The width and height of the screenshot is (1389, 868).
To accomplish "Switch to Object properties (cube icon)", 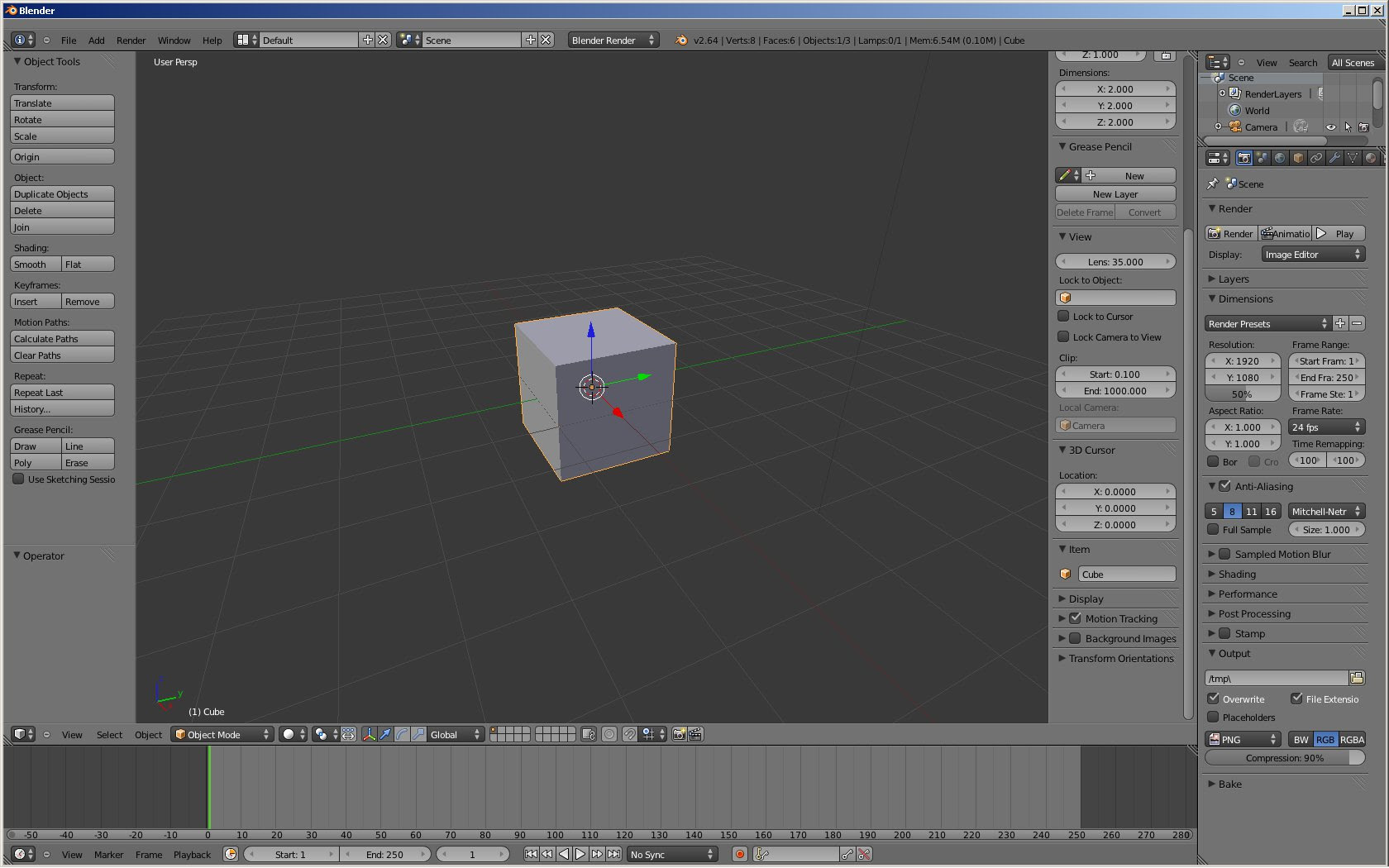I will tap(1298, 157).
